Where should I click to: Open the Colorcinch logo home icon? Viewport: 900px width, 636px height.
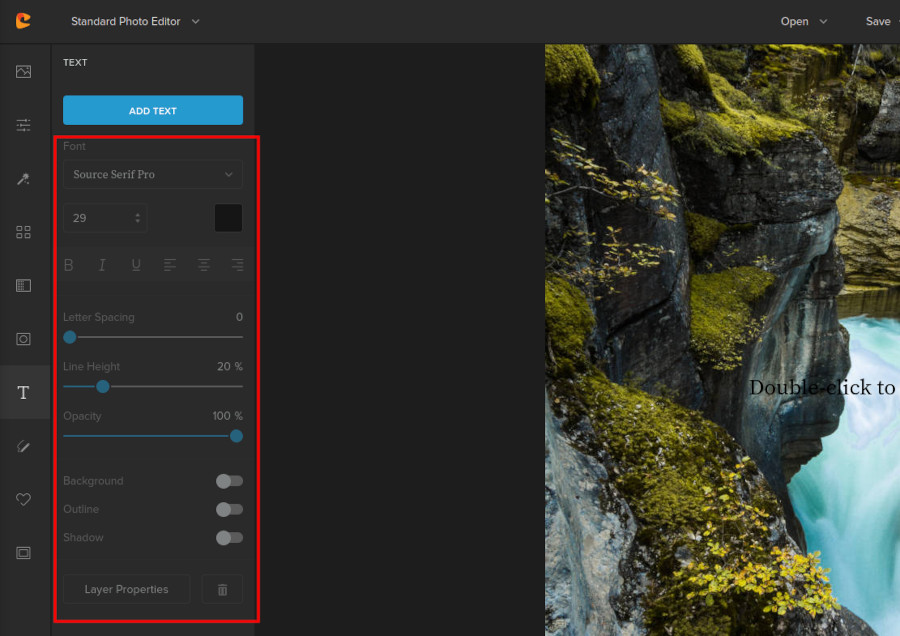23,20
